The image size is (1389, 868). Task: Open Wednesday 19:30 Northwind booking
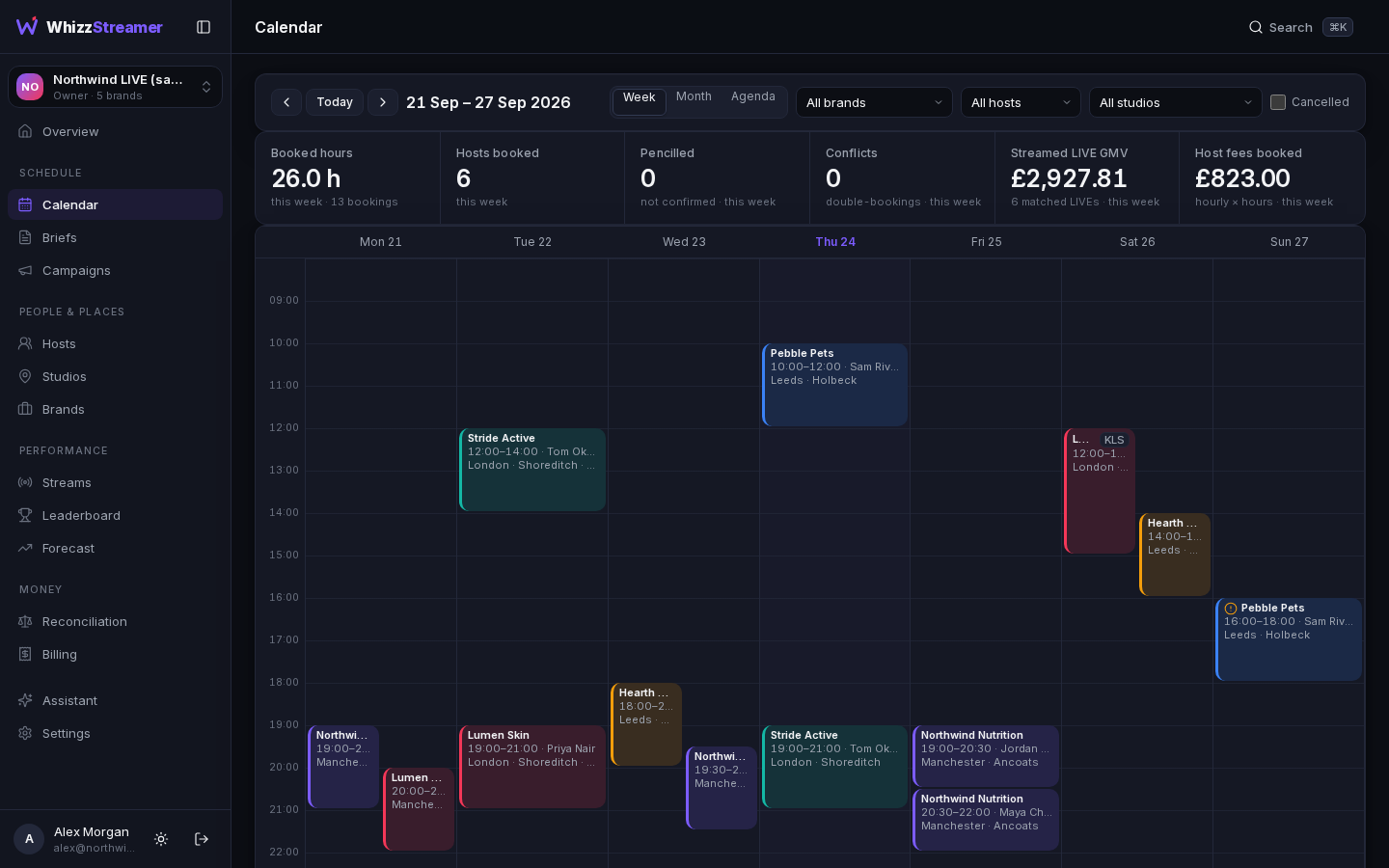(x=722, y=788)
